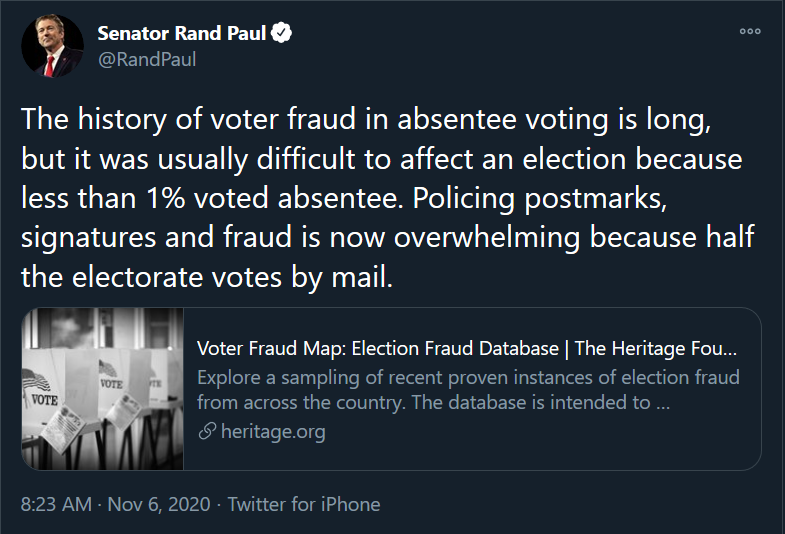The width and height of the screenshot is (785, 534).
Task: Click the voting booths preview thumbnail
Action: coord(103,389)
